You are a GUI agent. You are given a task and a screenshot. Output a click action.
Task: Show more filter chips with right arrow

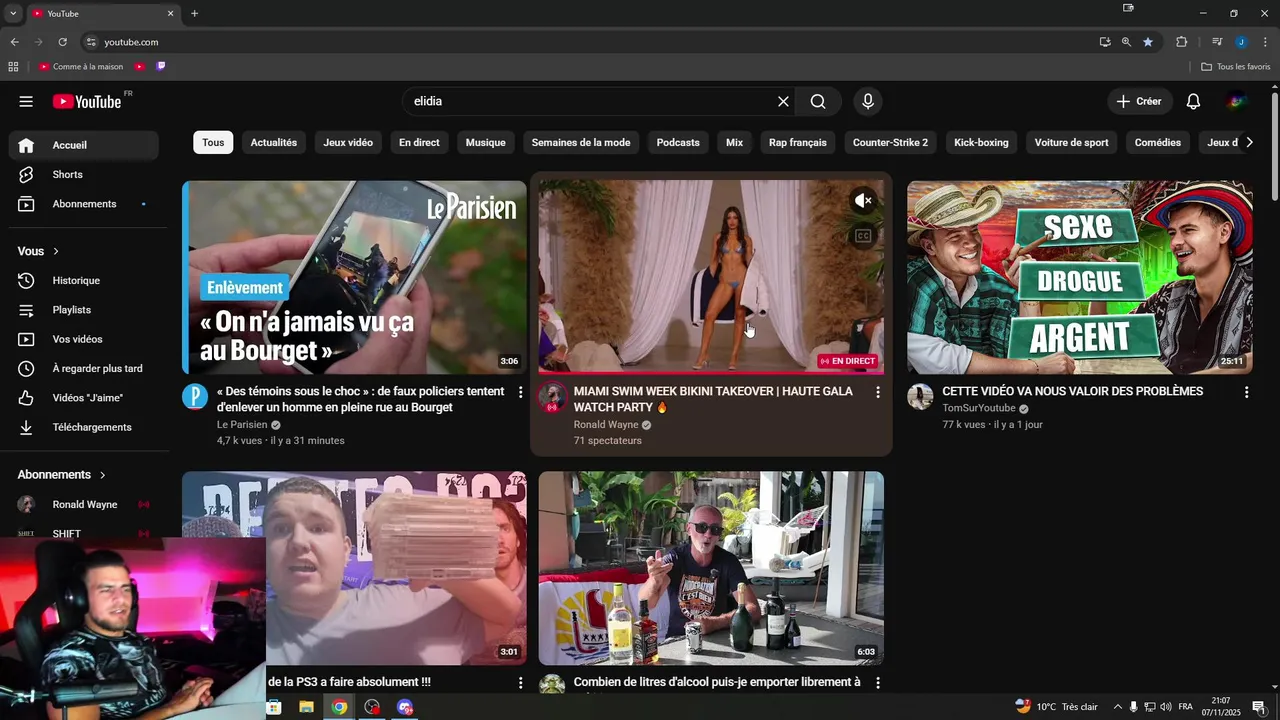tap(1248, 142)
